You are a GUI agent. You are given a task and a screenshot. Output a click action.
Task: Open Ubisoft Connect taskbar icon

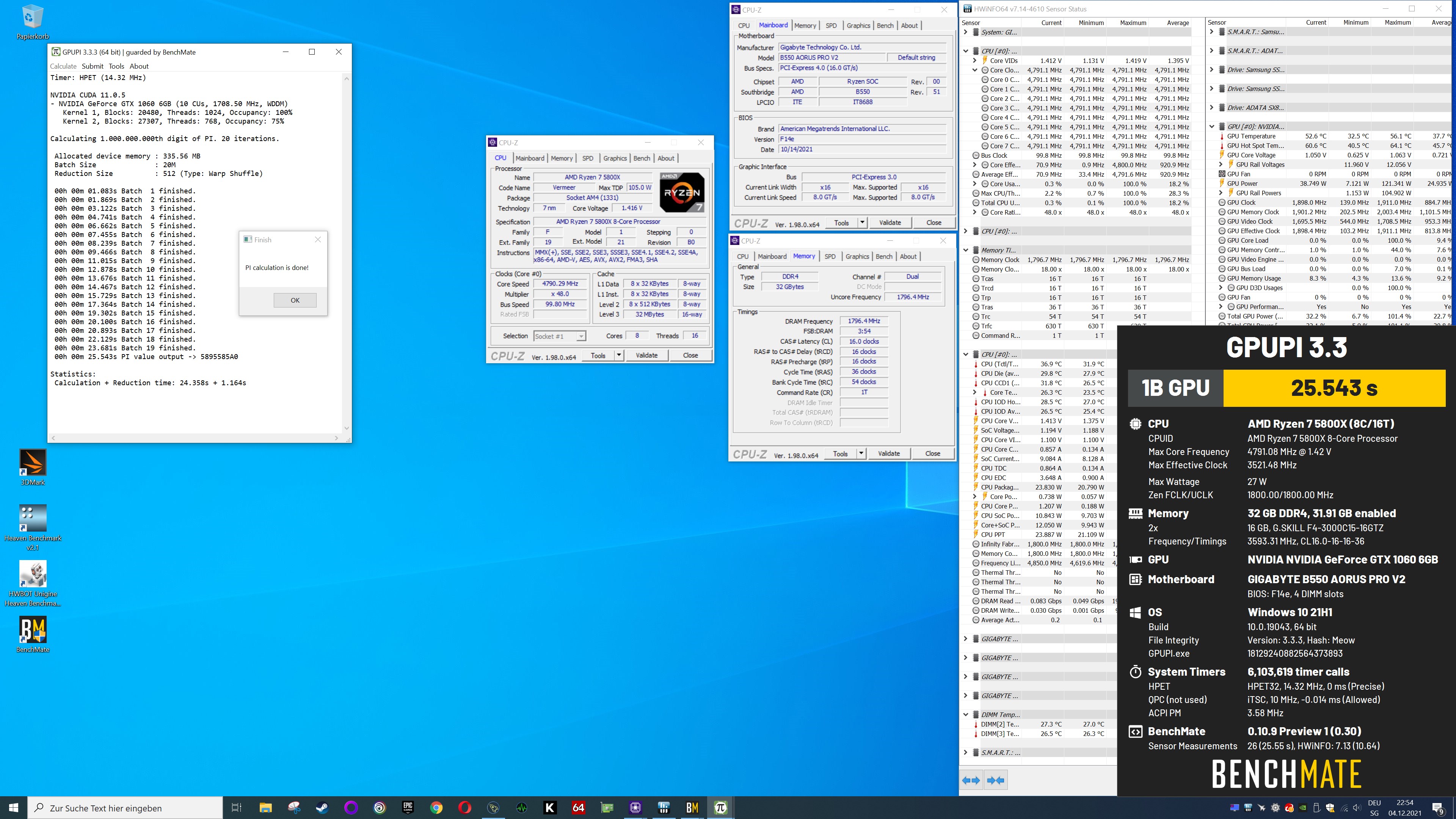coord(379,808)
